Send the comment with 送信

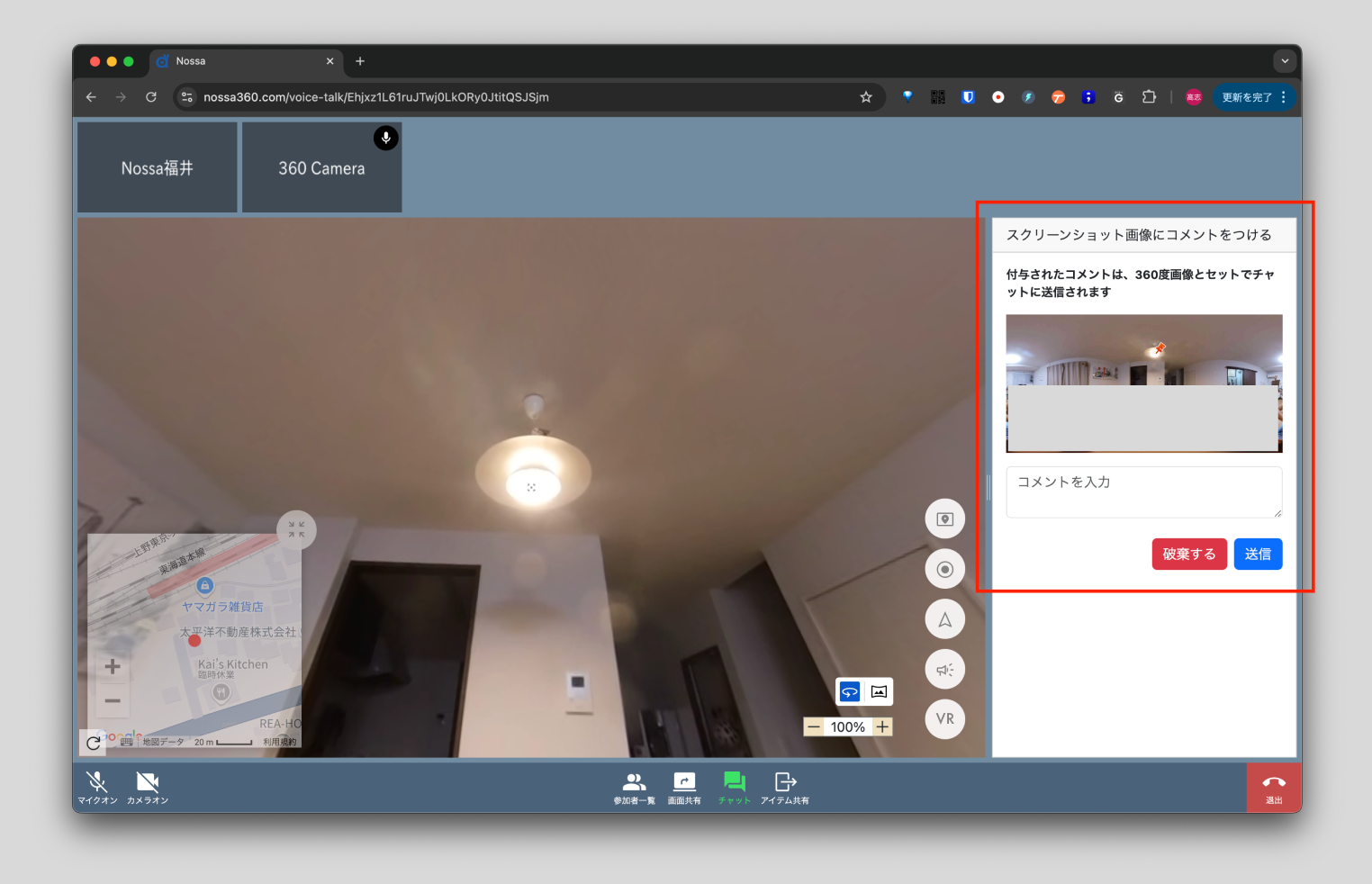click(x=1258, y=554)
